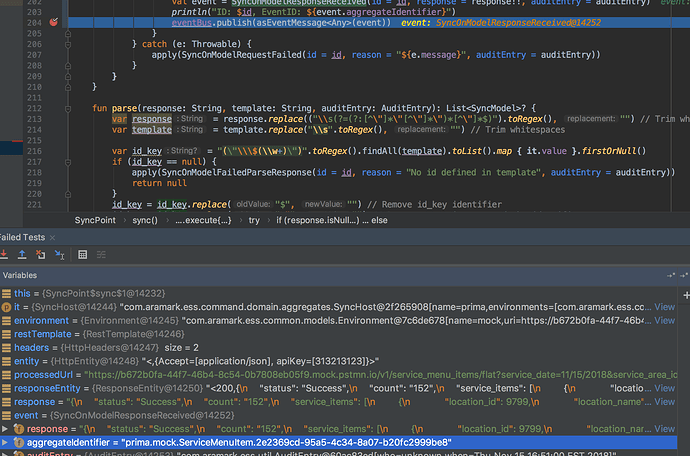
Task: Open the Evaluate Expression calculator icon
Action: (x=82, y=254)
